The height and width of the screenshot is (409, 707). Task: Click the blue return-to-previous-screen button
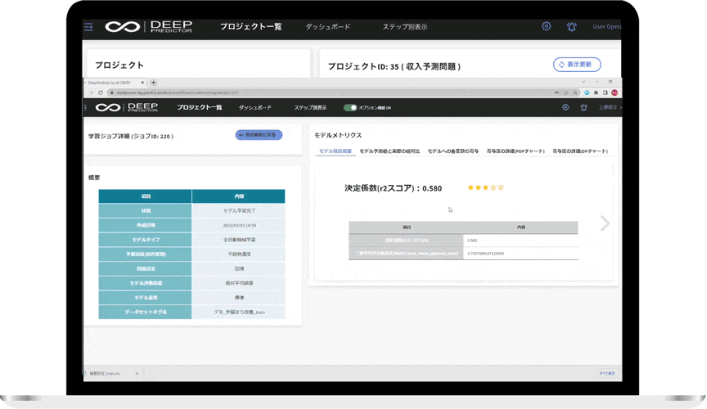(x=258, y=134)
